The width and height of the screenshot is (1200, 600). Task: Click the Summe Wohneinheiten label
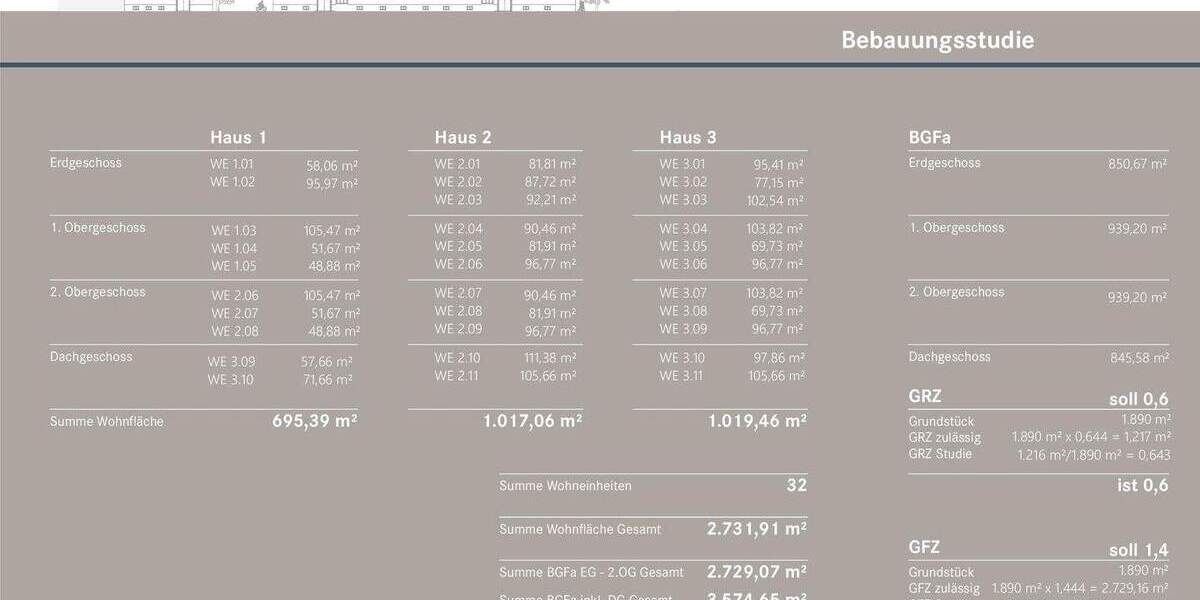point(565,486)
